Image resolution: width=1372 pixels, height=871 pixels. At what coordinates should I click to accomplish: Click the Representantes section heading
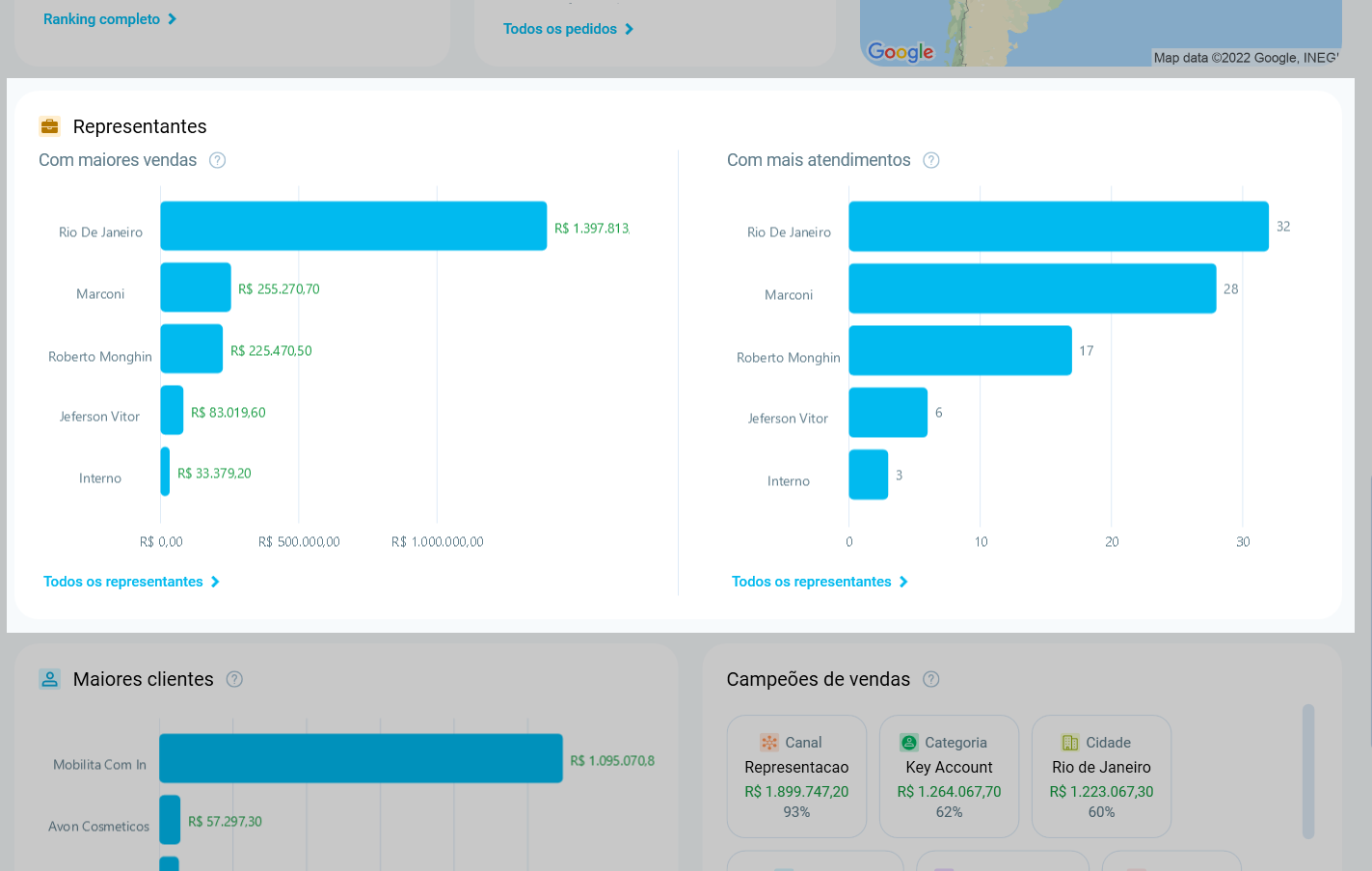[140, 126]
